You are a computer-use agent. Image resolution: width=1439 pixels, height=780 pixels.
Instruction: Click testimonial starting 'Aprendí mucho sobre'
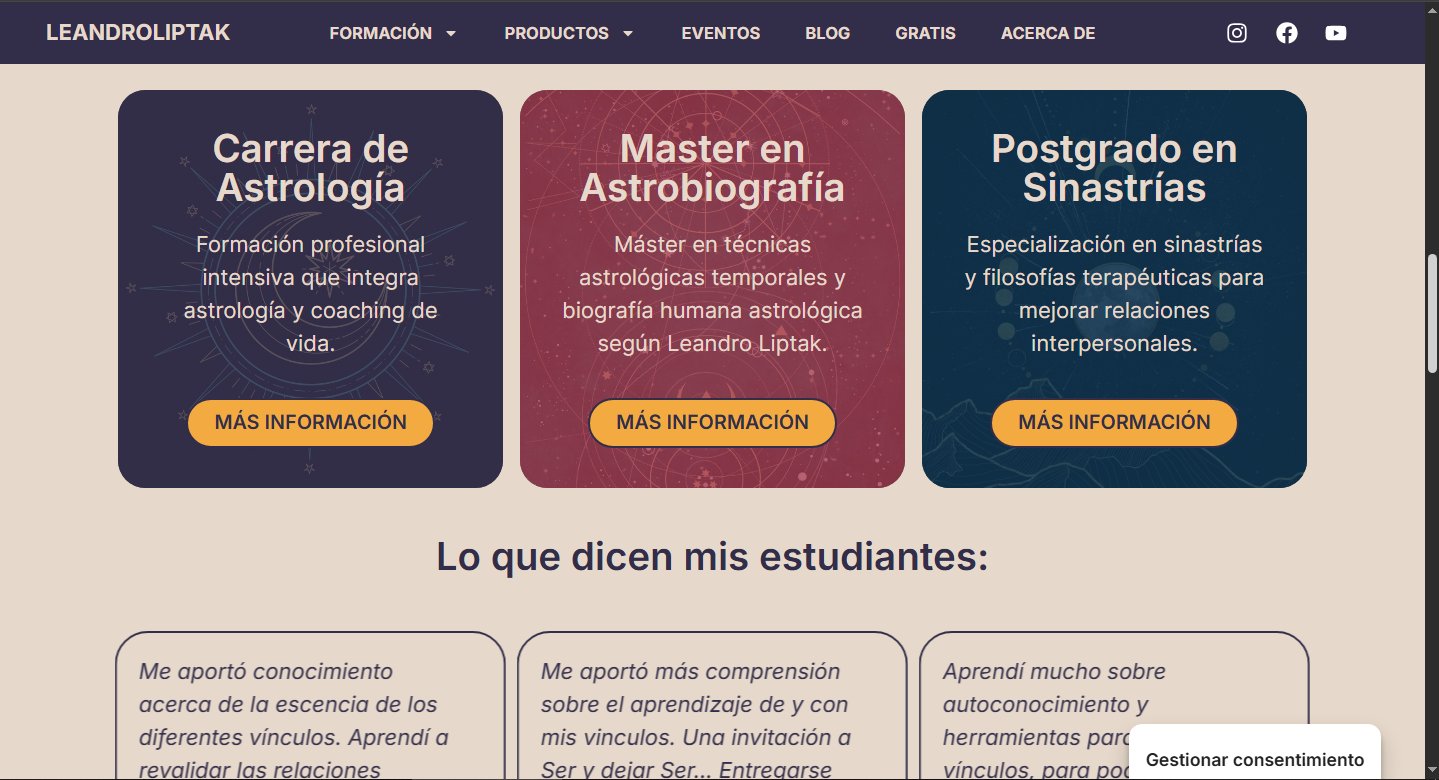coord(1054,720)
